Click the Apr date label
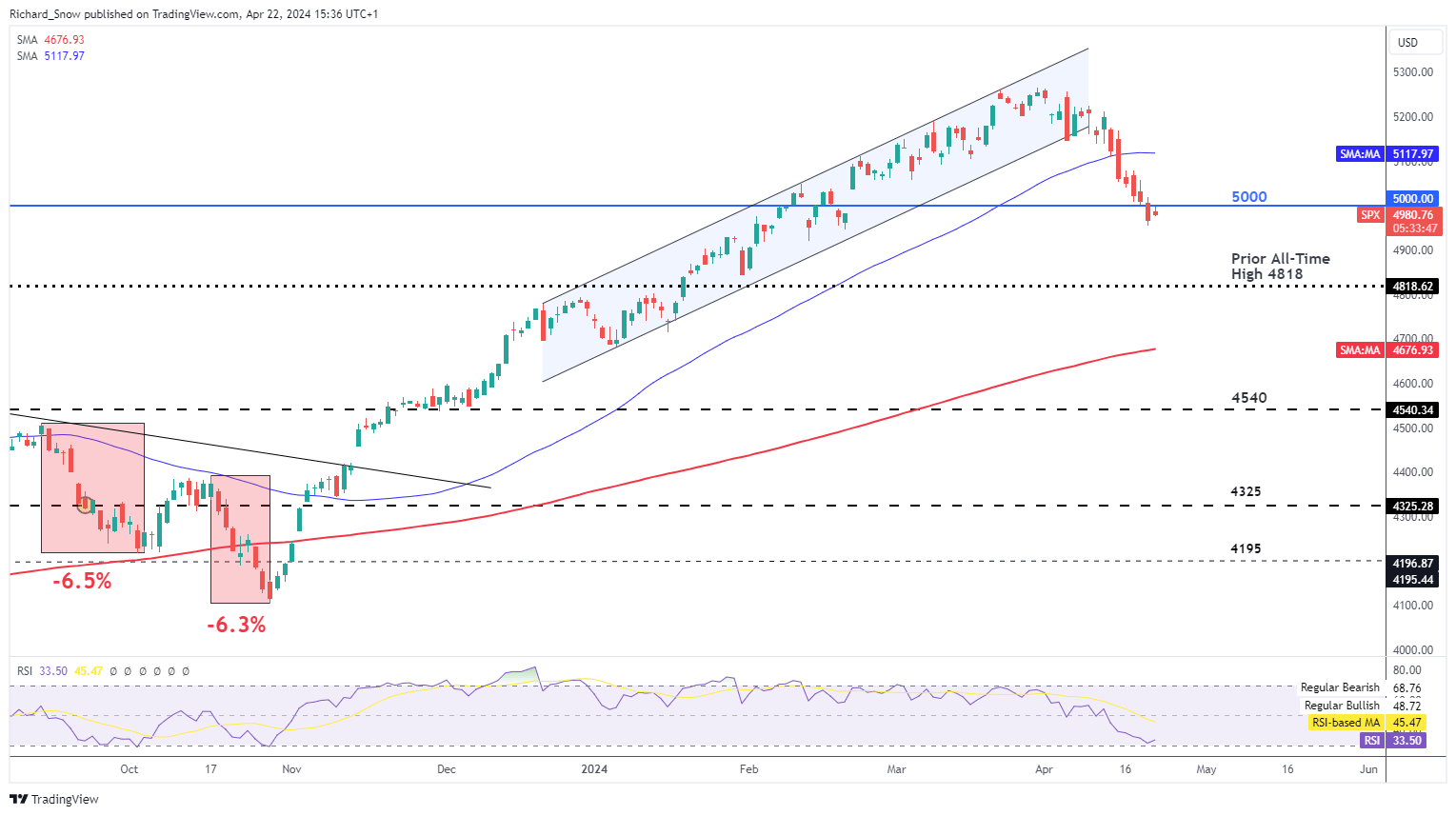Viewport: 1456px width, 816px height. click(x=1044, y=769)
